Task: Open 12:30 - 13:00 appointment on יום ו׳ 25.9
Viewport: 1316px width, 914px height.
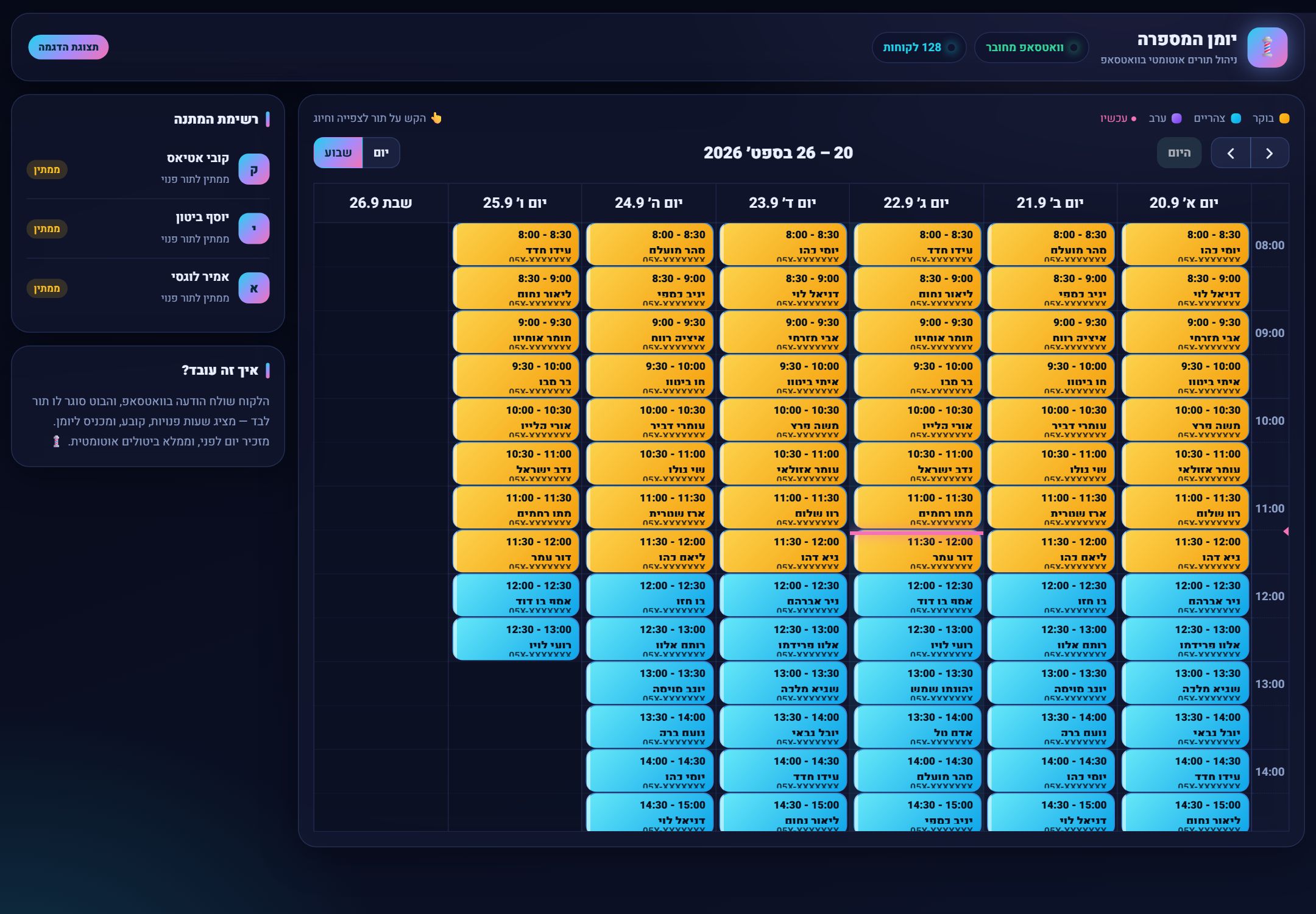Action: pyautogui.click(x=515, y=639)
